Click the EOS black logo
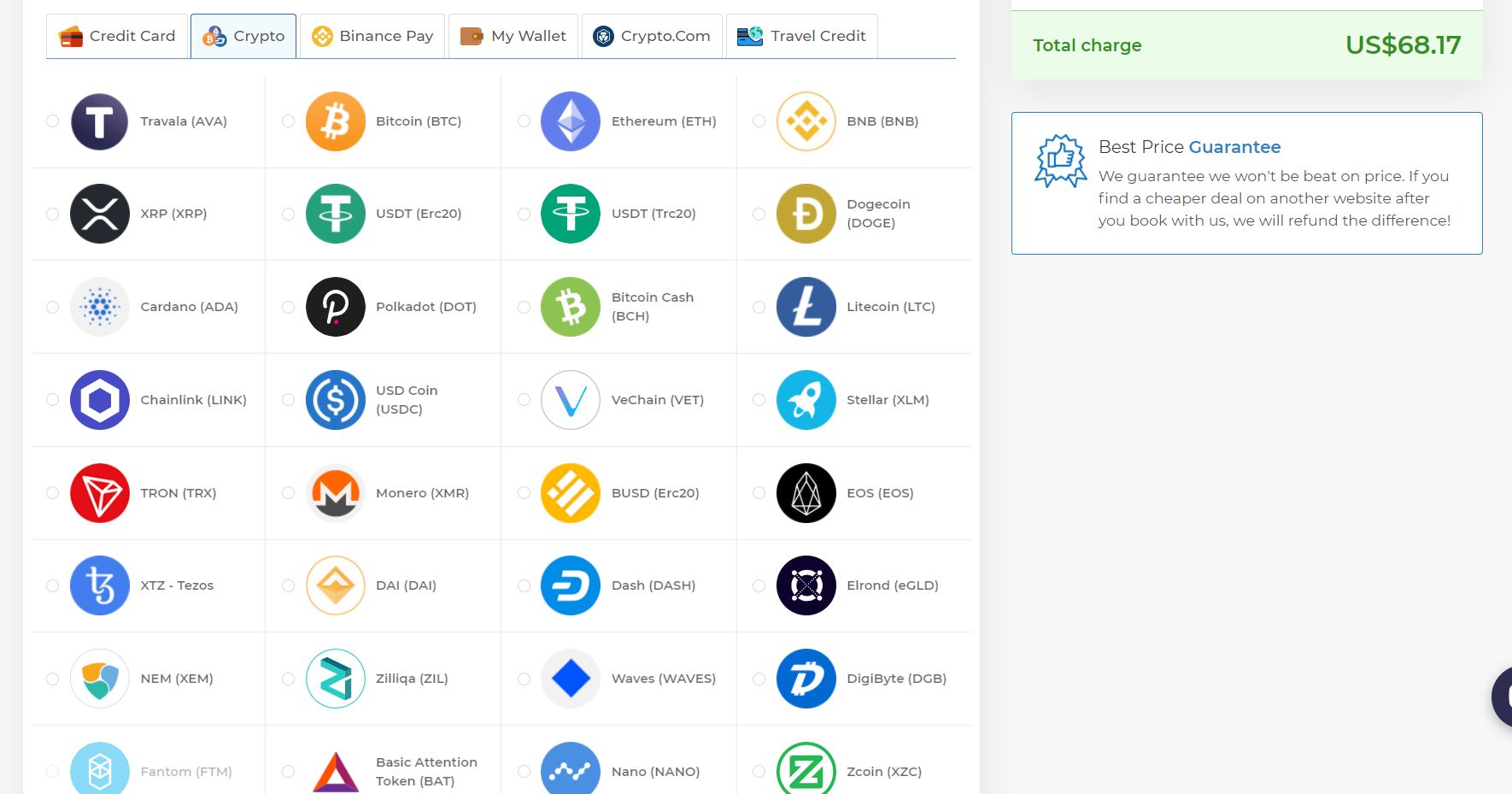This screenshot has height=794, width=1512. pyautogui.click(x=806, y=493)
